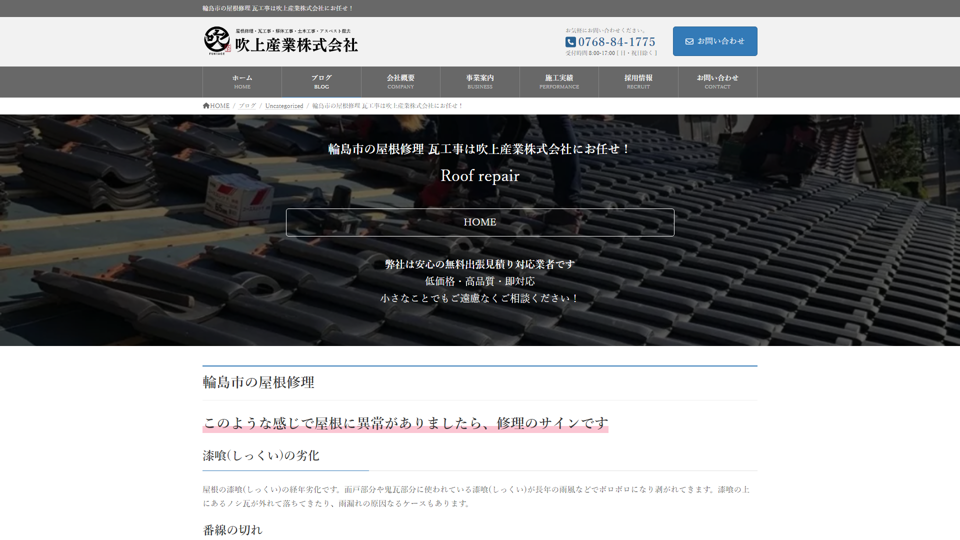Screen dimensions: 960x540
Task: Click the Uncategorized breadcrumb link
Action: 284,106
